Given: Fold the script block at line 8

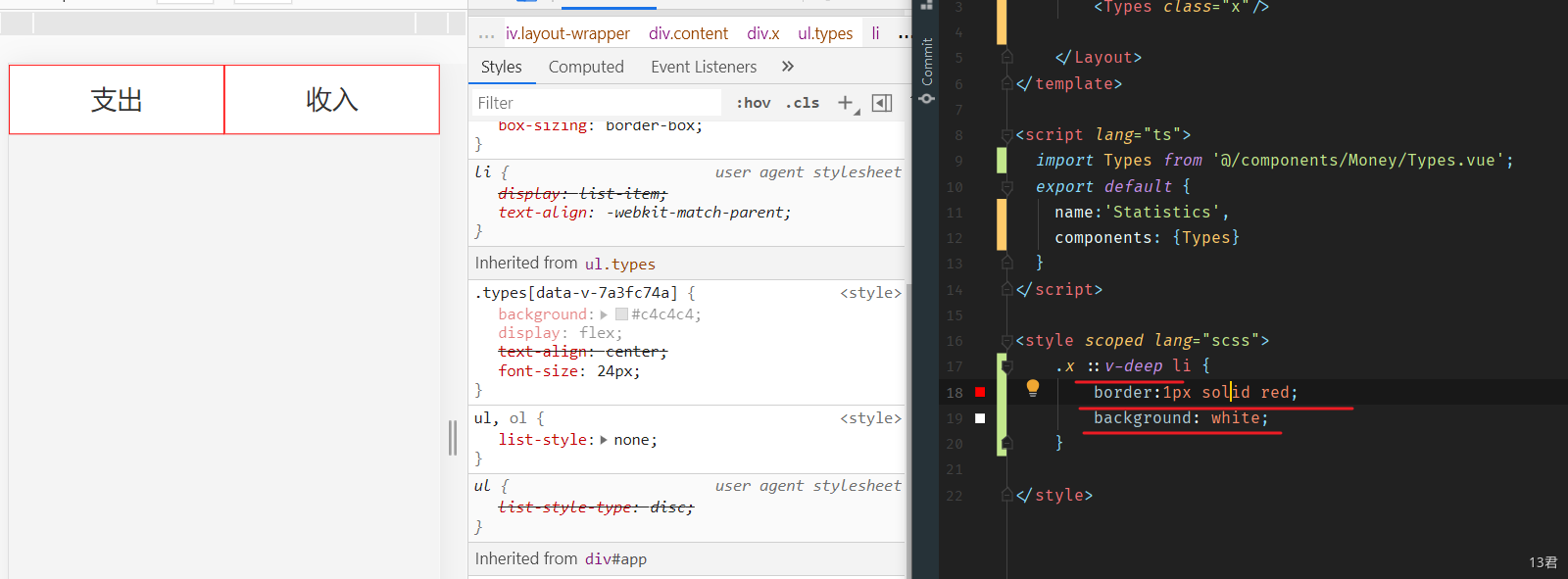Looking at the screenshot, I should [x=1006, y=135].
